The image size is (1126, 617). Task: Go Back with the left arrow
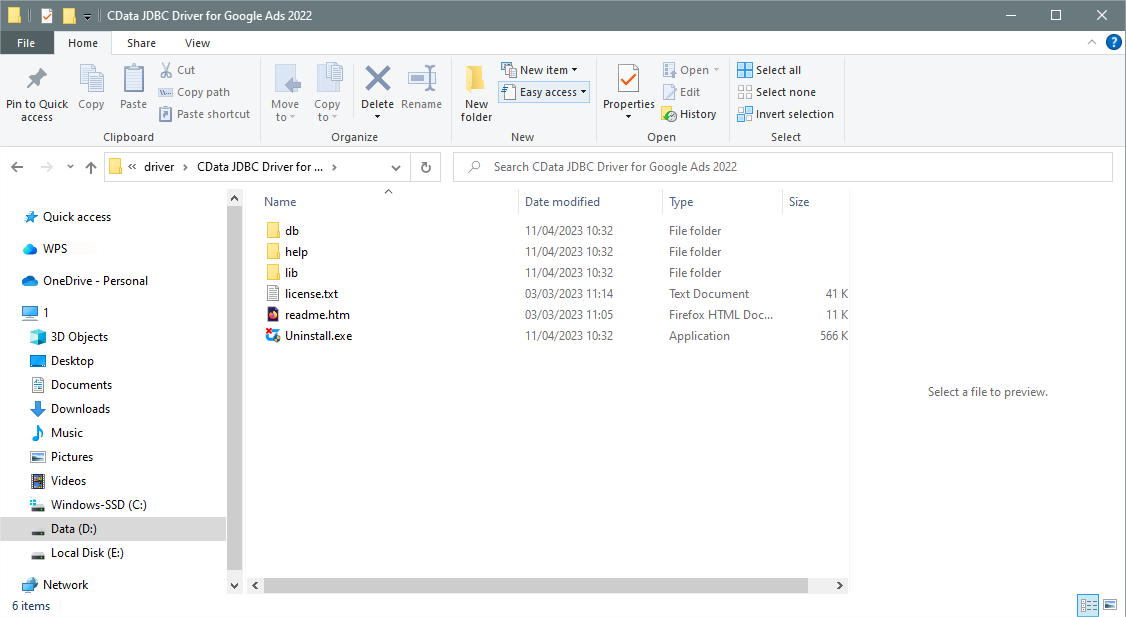tap(17, 167)
